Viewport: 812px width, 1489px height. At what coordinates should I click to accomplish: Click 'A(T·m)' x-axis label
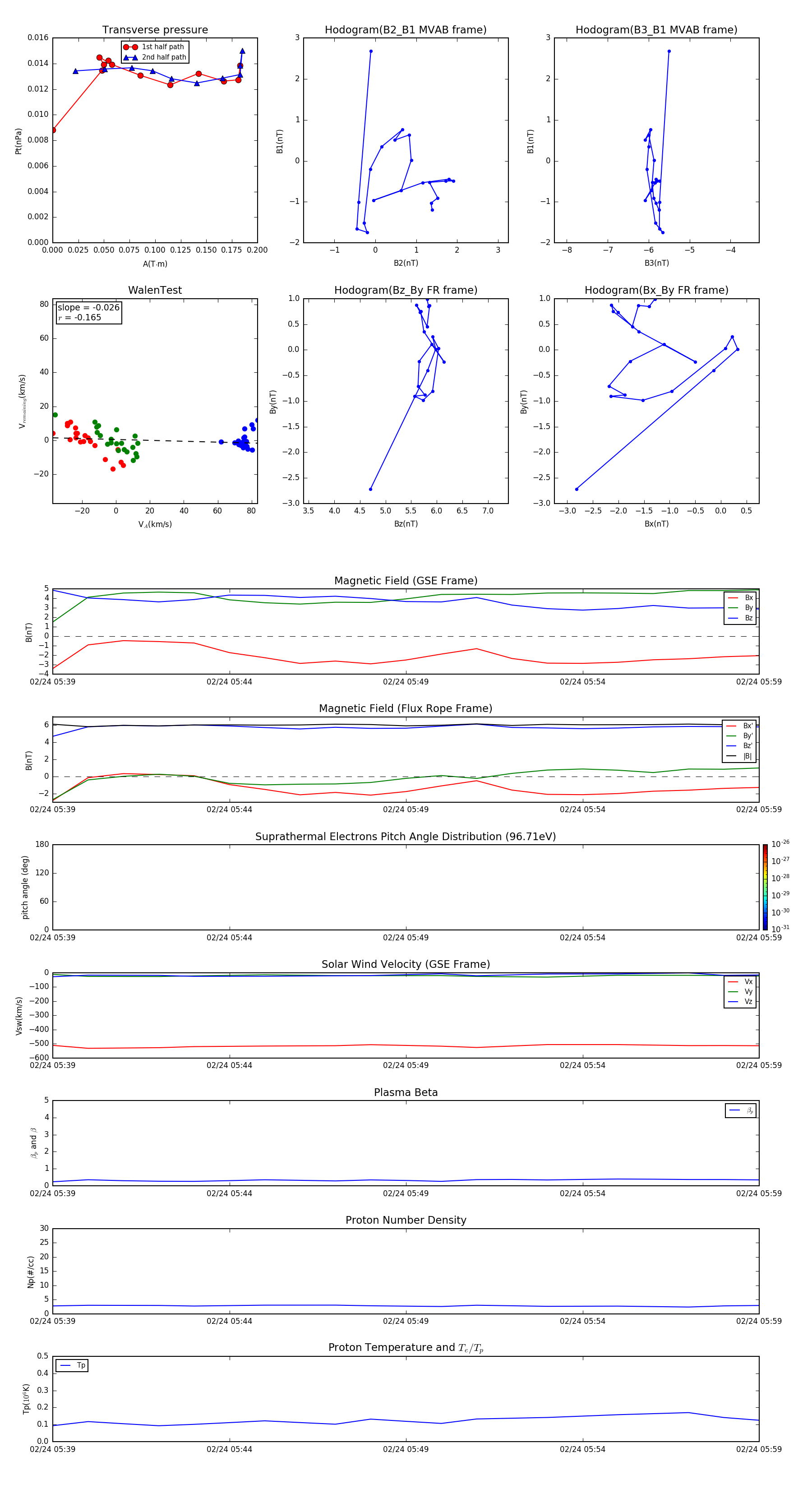coord(155,264)
